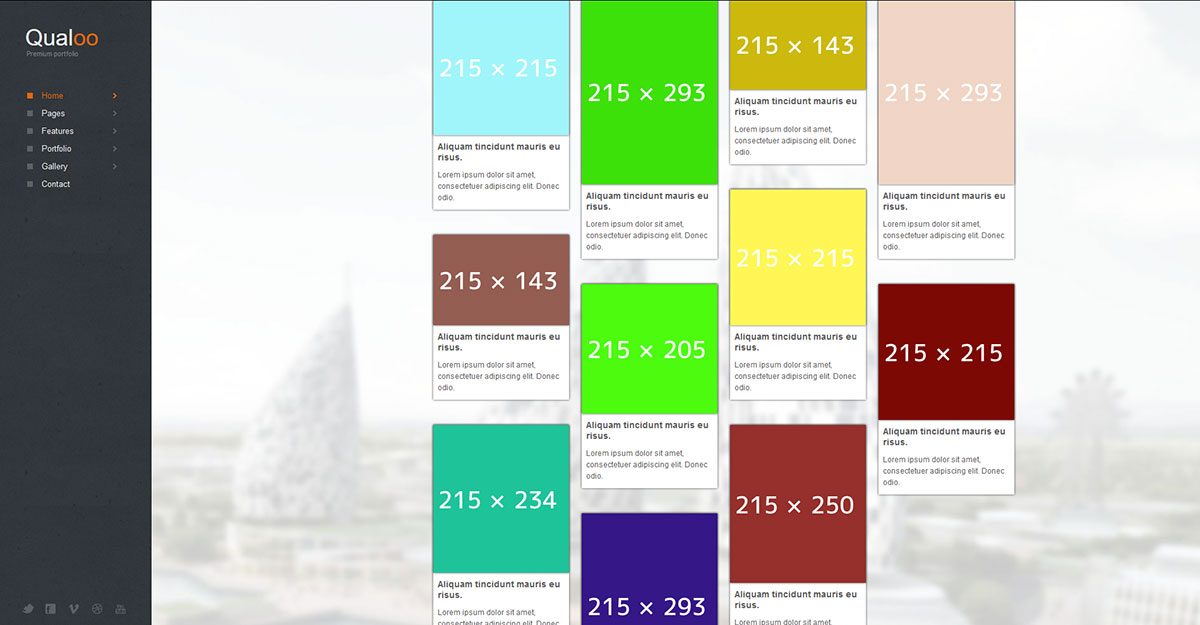The height and width of the screenshot is (625, 1200).
Task: Open the Gallery menu item
Action: [x=55, y=166]
